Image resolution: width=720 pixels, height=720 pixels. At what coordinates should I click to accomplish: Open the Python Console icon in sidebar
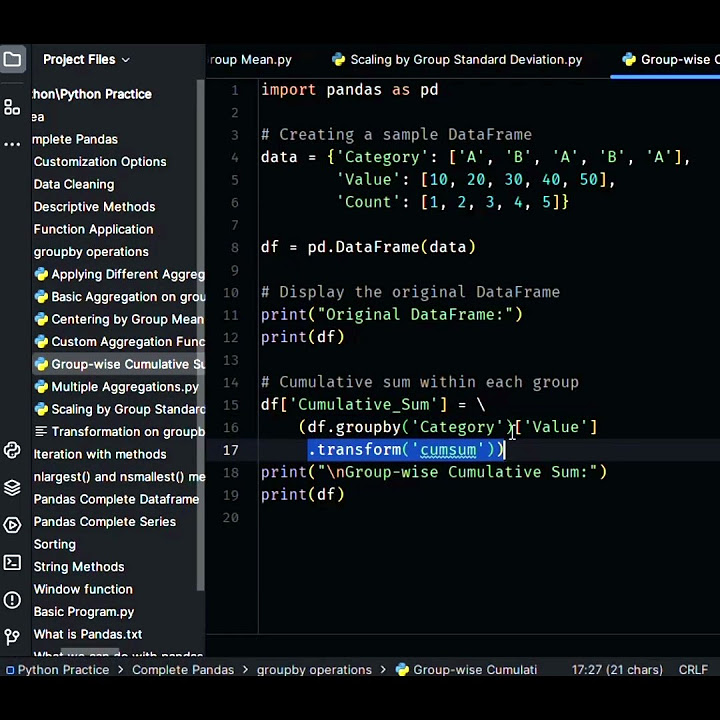point(12,450)
